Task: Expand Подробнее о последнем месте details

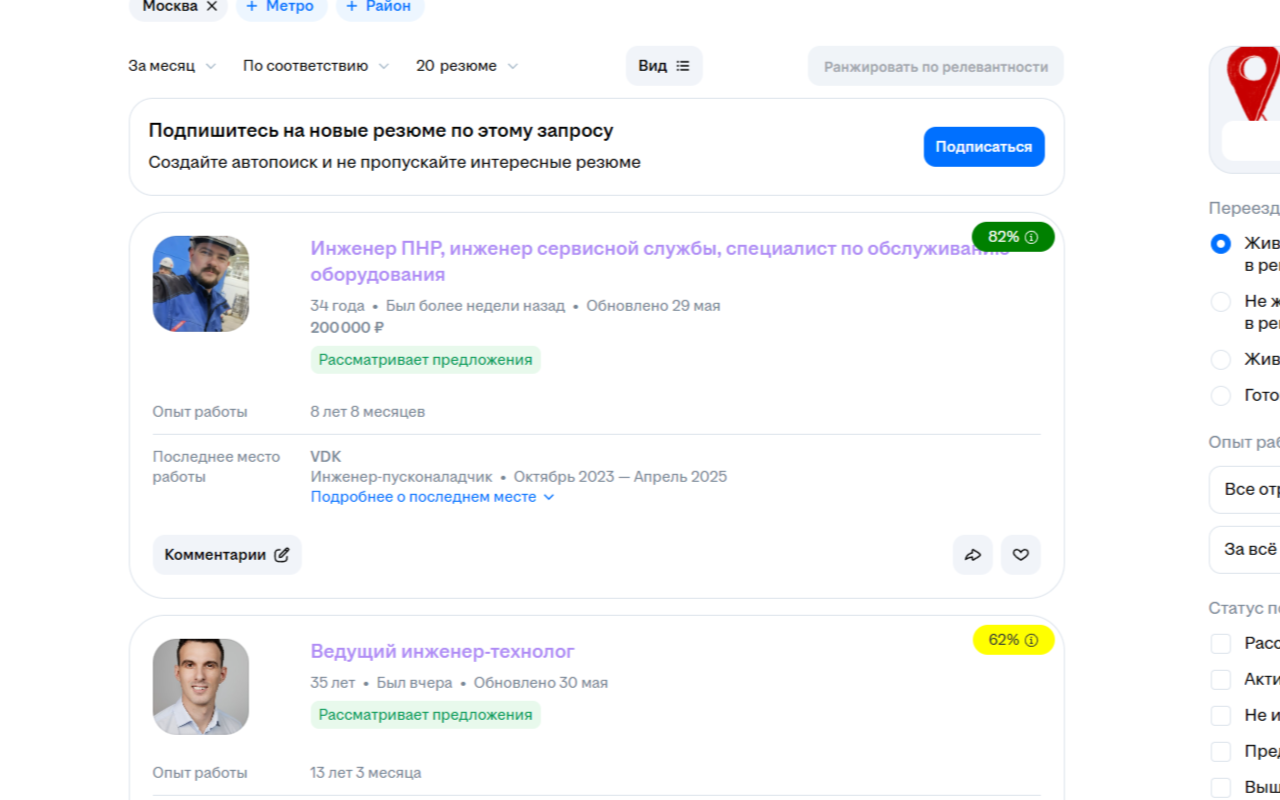Action: 430,497
